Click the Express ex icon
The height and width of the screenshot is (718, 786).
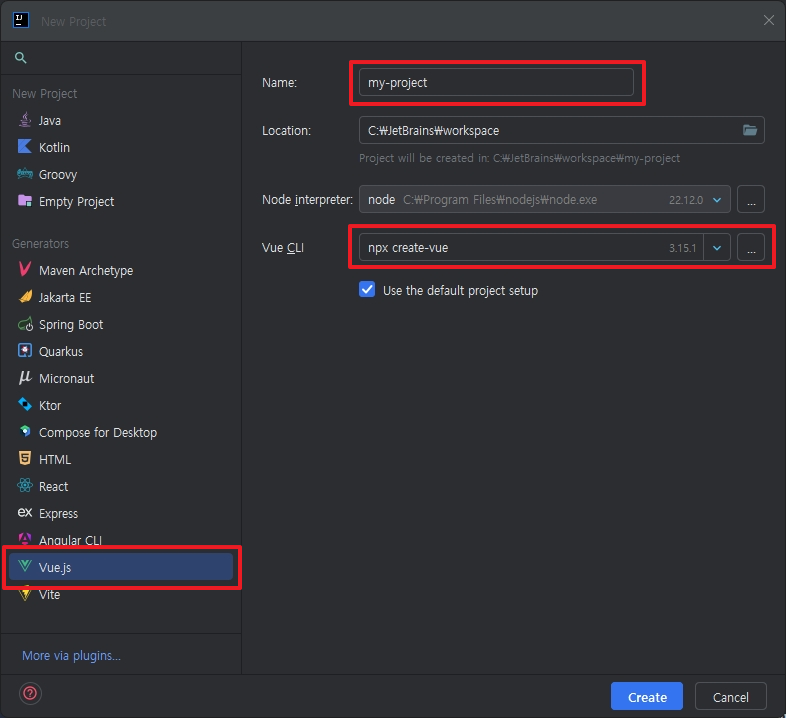pyautogui.click(x=25, y=512)
